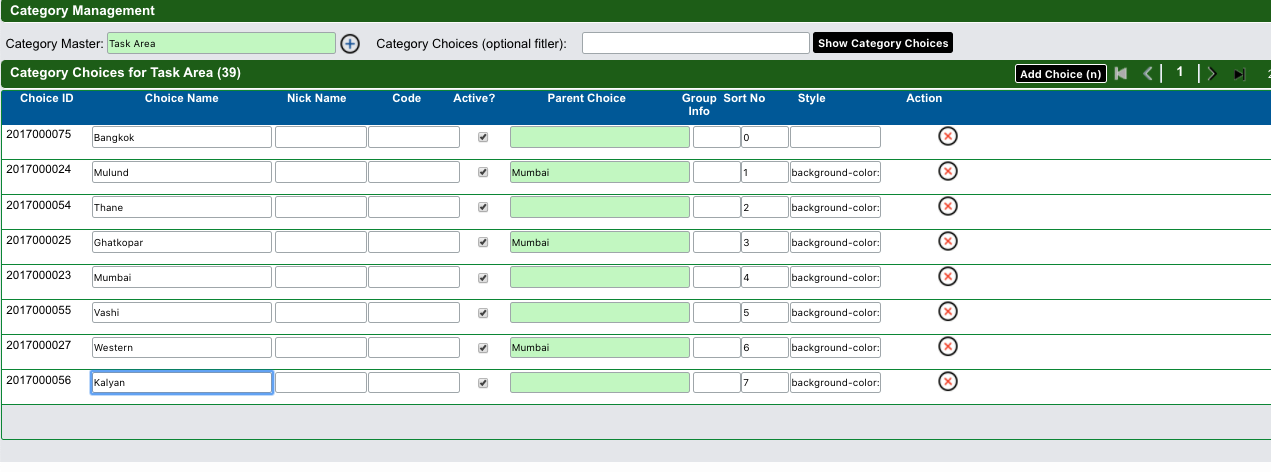Toggle Active checkbox for Mumbai row

pyautogui.click(x=483, y=277)
